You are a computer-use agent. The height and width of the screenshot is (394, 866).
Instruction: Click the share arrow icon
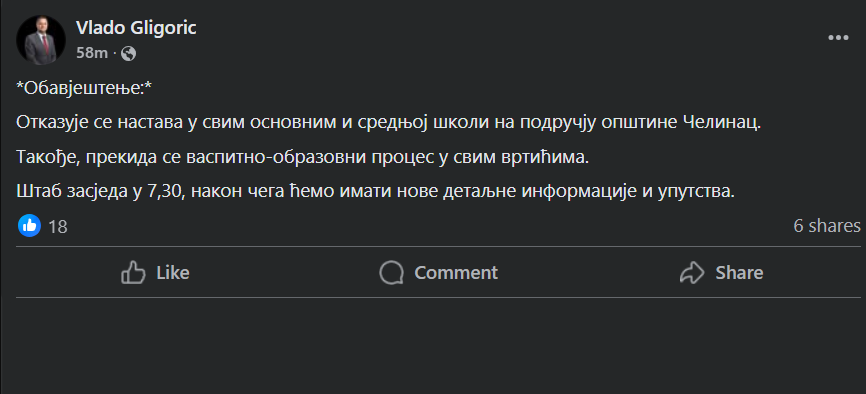point(692,272)
